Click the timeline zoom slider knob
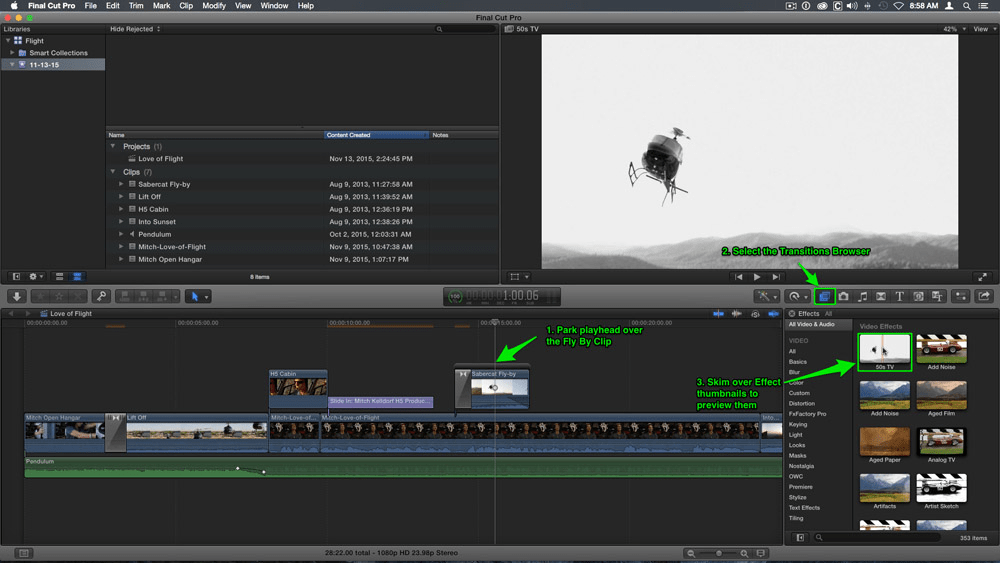1000x563 pixels. (x=719, y=553)
